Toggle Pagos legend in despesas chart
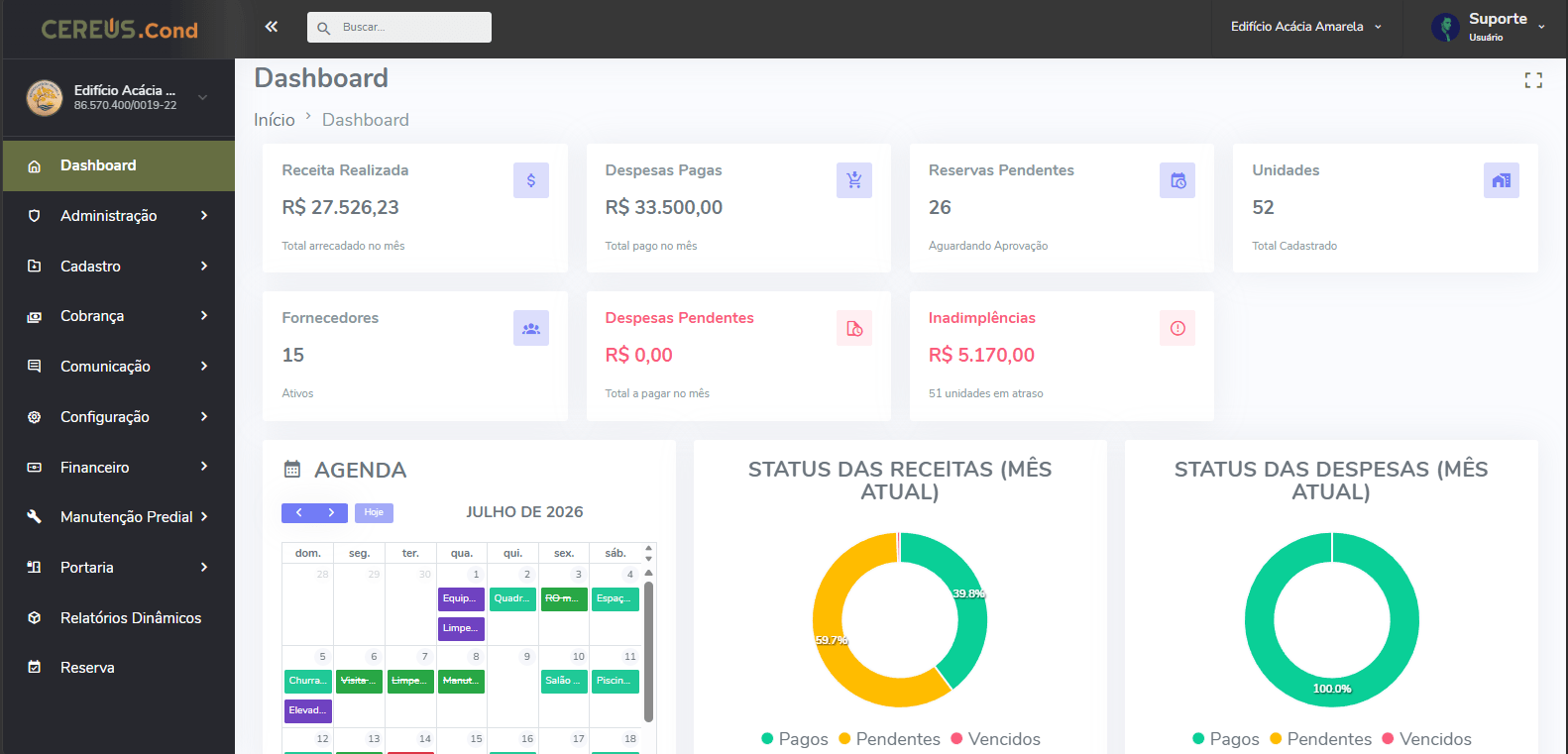The height and width of the screenshot is (754, 1568). point(1225,739)
